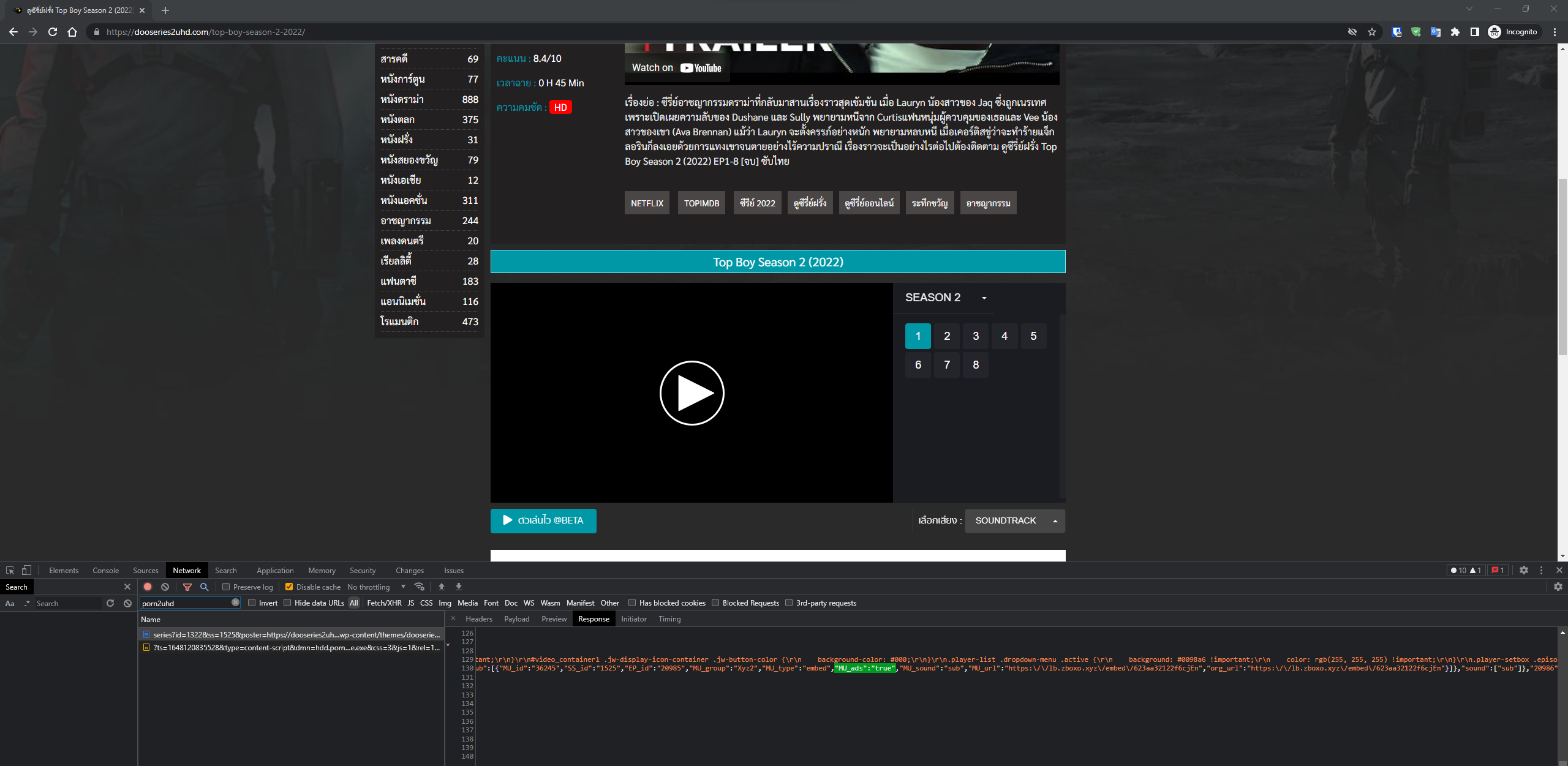Click the Watch on YouTube logo
This screenshot has width=1568, height=766.
click(x=677, y=67)
